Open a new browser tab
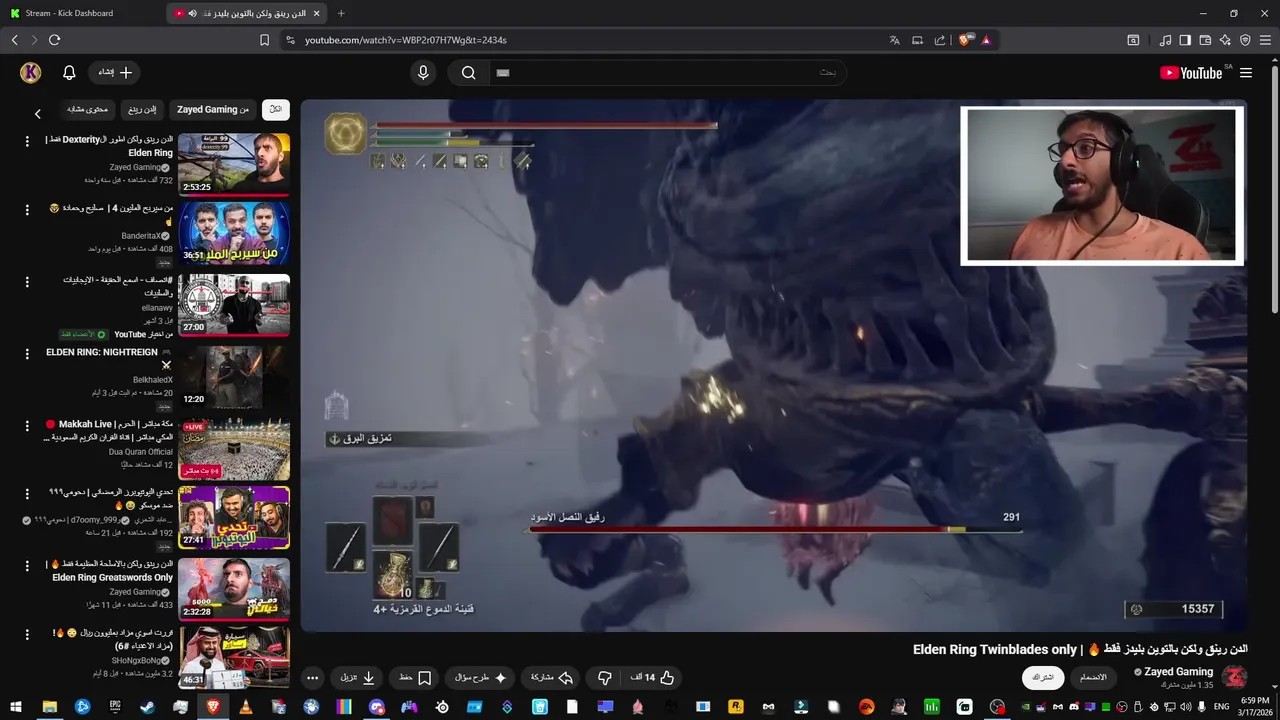1280x720 pixels. coord(340,13)
